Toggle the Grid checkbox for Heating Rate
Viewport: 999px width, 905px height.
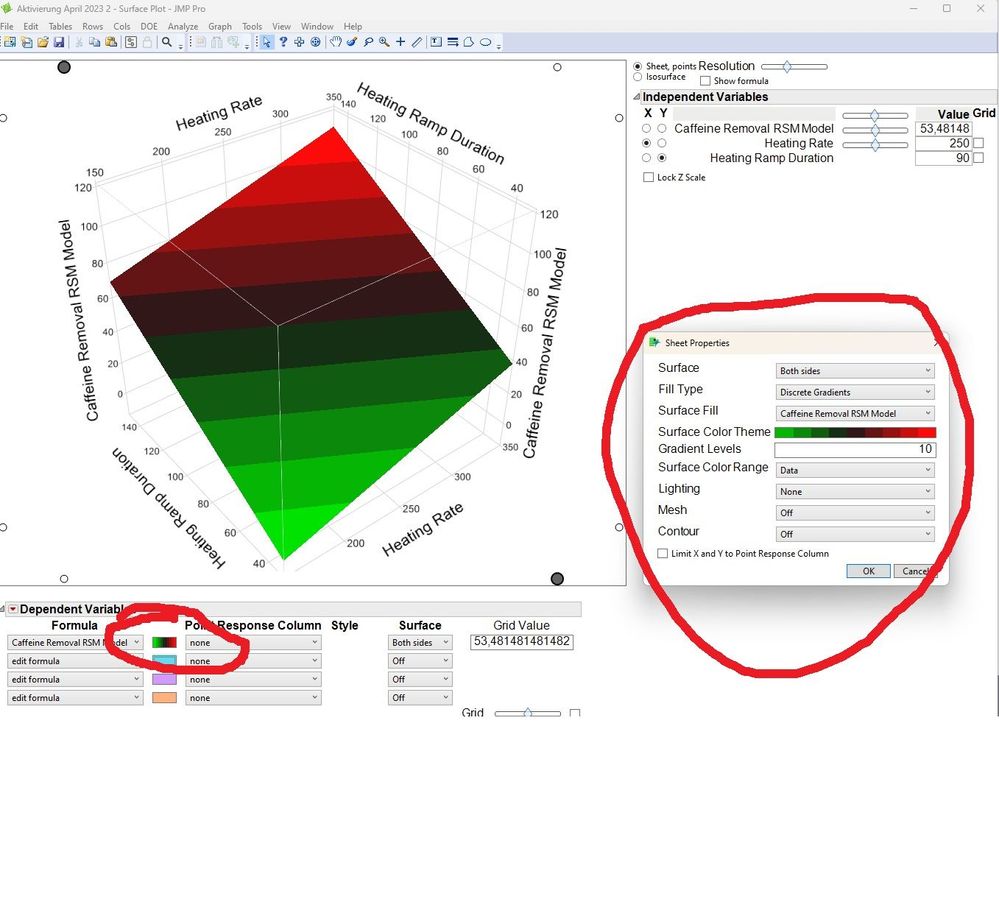tap(979, 143)
